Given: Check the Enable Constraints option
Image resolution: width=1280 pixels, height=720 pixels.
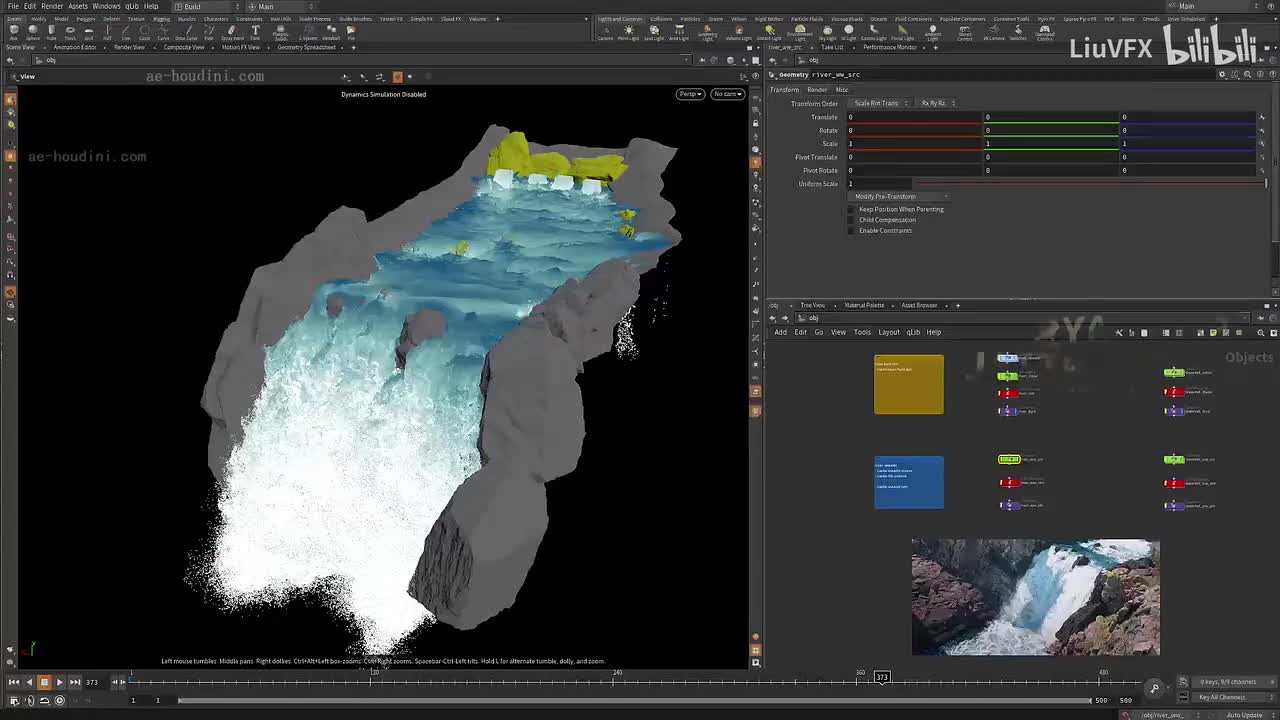Looking at the screenshot, I should tap(852, 231).
